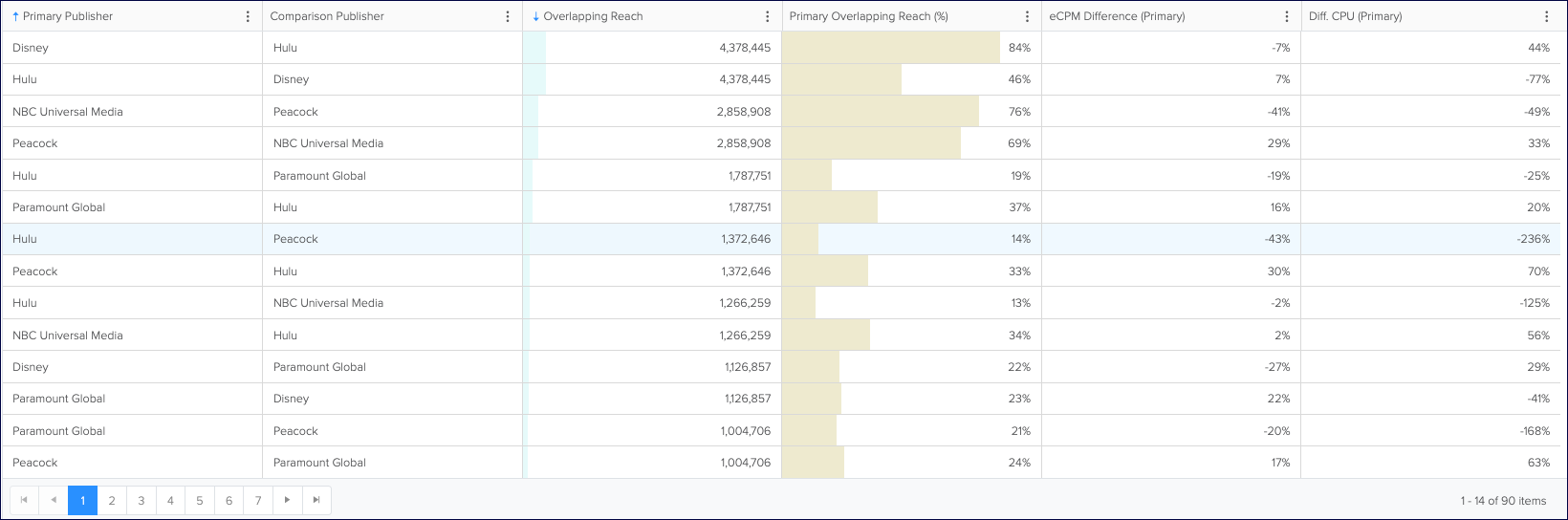Go to page 5
Screen dimensions: 1568x520
[x=200, y=500]
